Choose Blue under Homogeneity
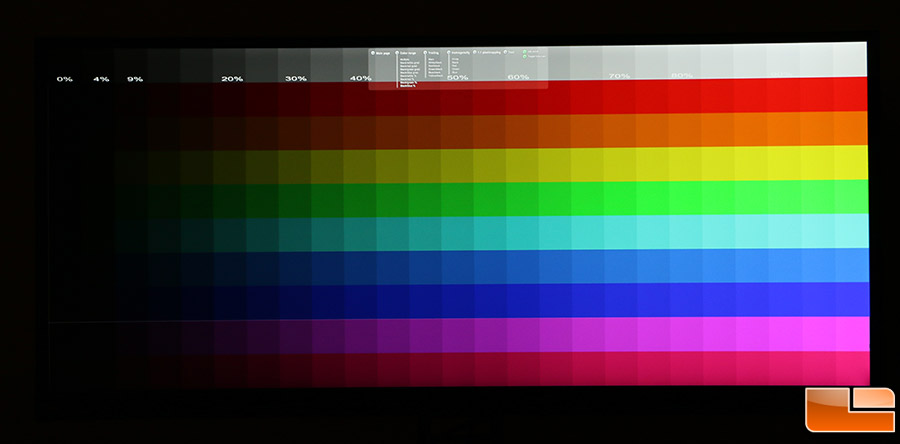Screen dimensions: 900x444 pyautogui.click(x=455, y=72)
